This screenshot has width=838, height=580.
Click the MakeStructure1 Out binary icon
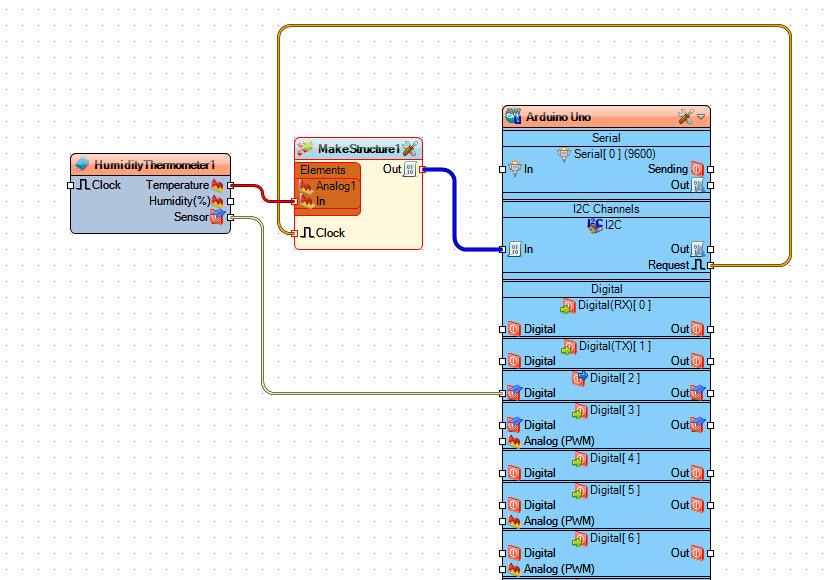tap(410, 169)
